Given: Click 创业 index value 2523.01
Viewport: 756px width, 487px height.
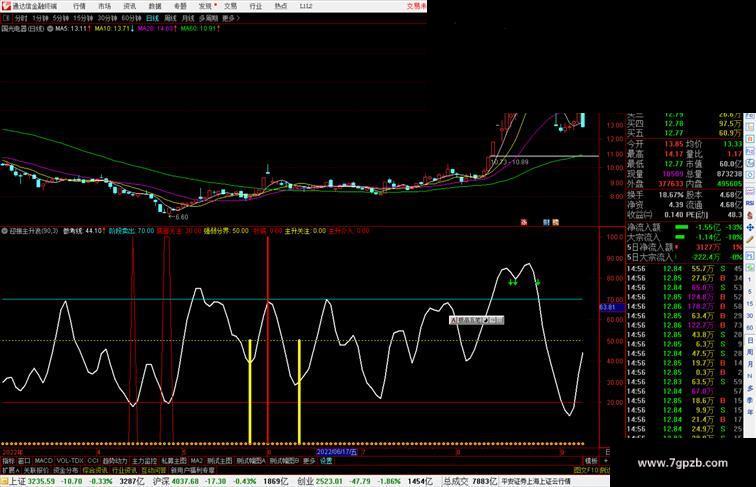Looking at the screenshot, I should [330, 481].
